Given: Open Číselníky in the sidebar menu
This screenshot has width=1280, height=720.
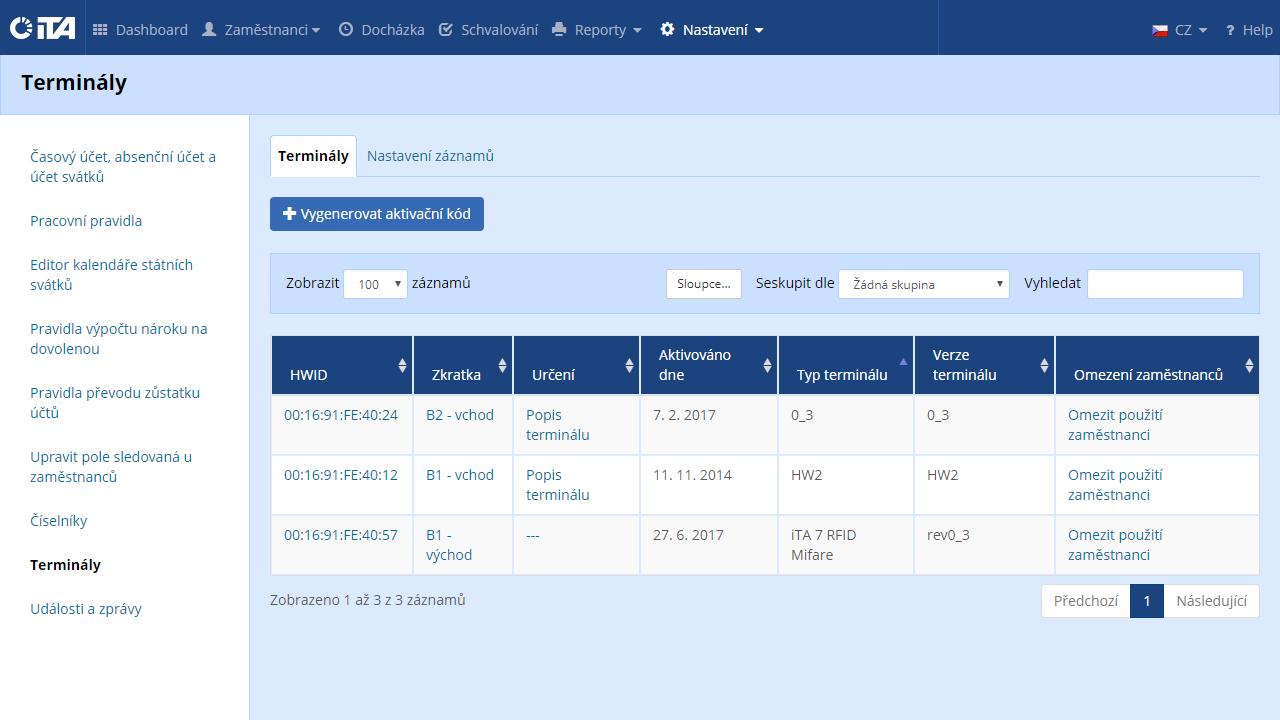Looking at the screenshot, I should click(x=59, y=521).
